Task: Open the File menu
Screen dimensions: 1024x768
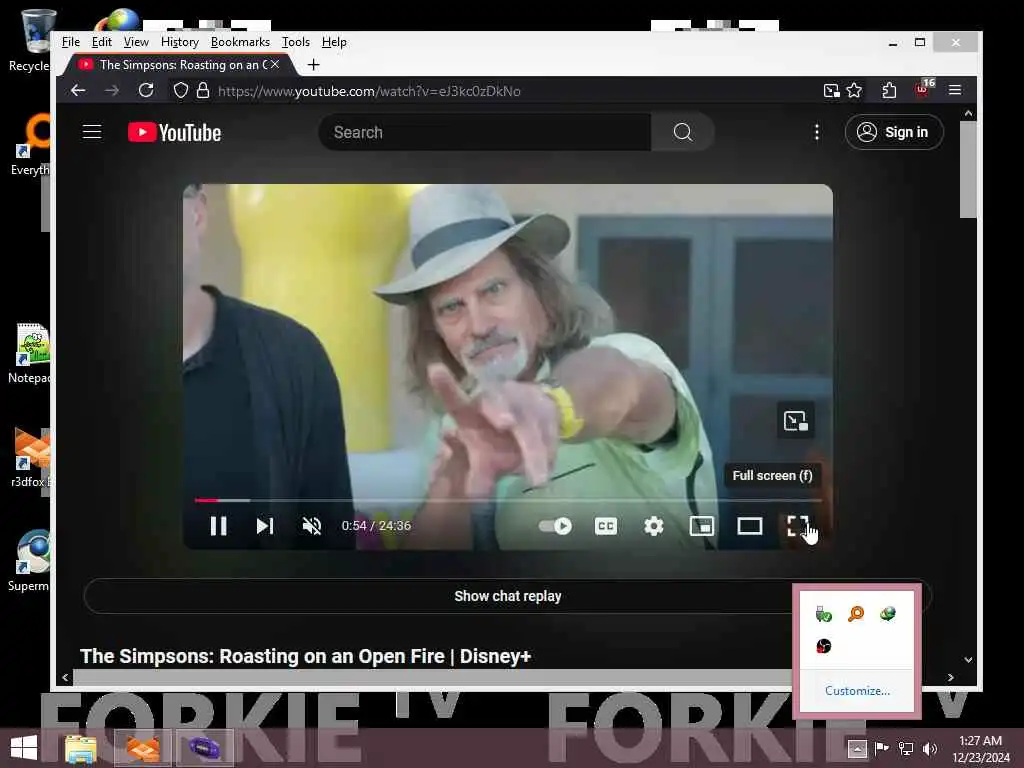Action: click(71, 42)
